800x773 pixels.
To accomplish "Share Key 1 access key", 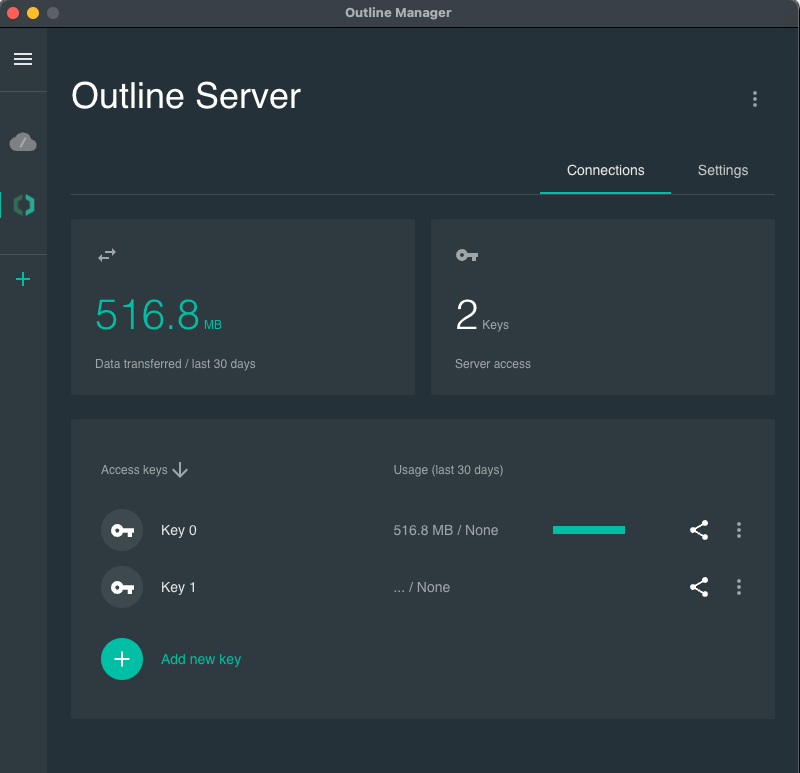I will [x=699, y=587].
